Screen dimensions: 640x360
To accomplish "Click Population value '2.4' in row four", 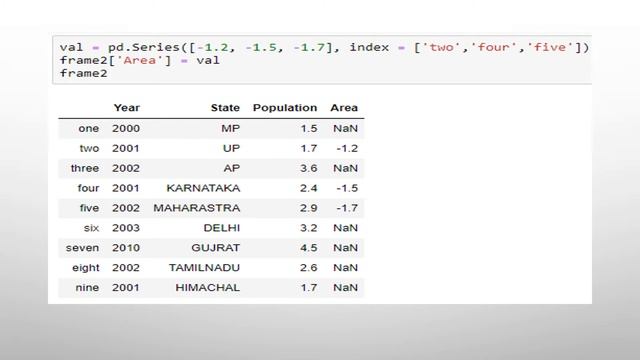I will (309, 188).
